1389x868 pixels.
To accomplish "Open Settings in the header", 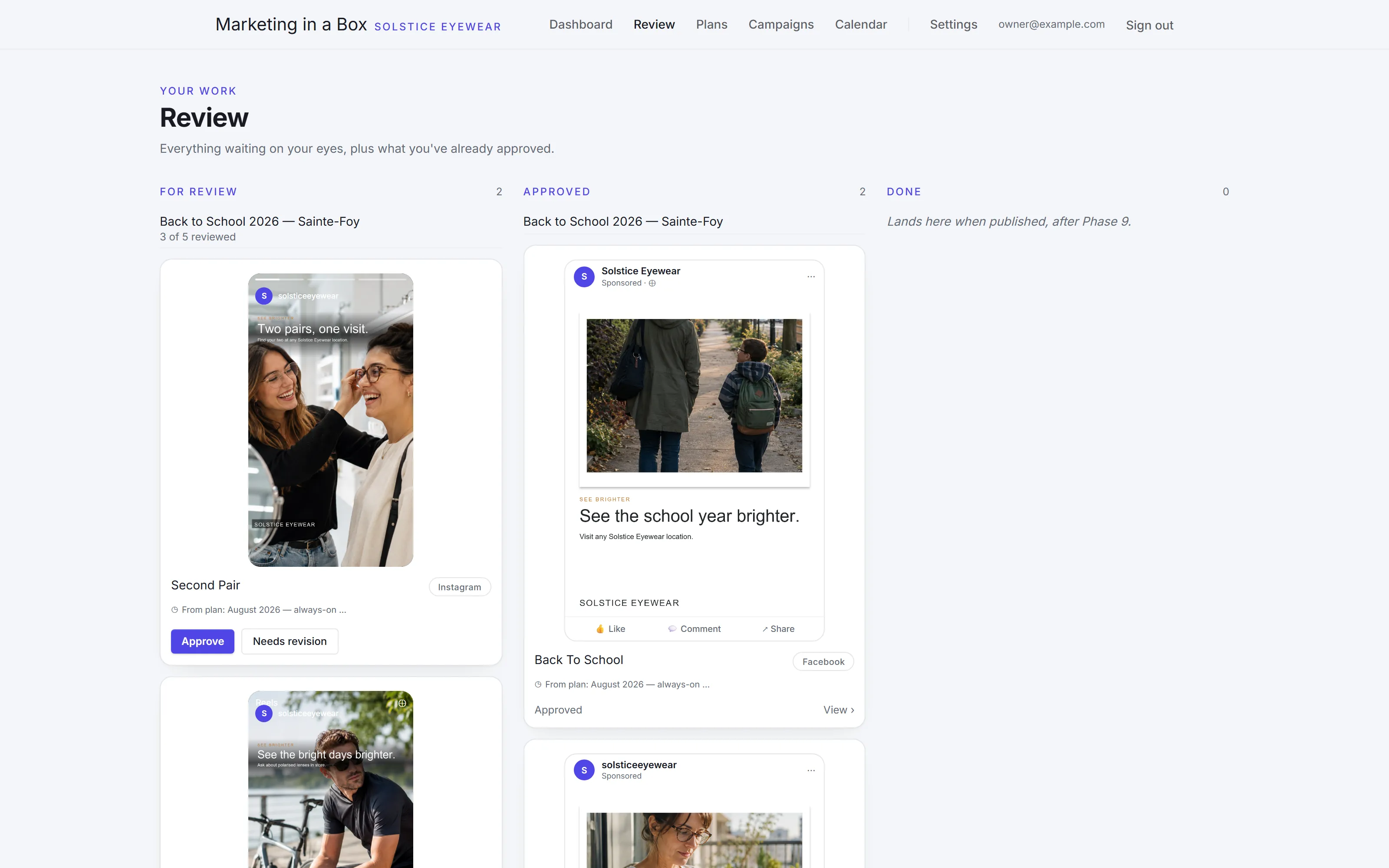I will [x=953, y=25].
